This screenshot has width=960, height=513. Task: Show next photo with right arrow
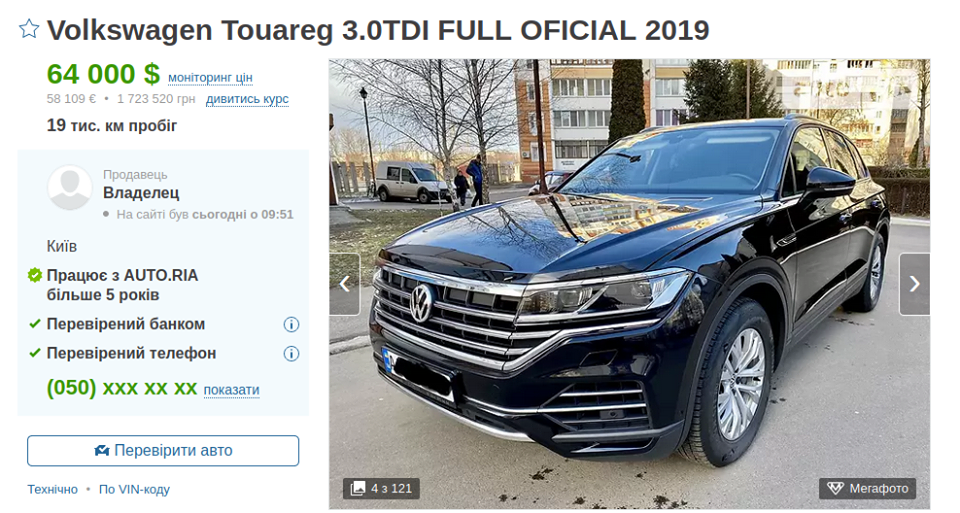click(914, 284)
